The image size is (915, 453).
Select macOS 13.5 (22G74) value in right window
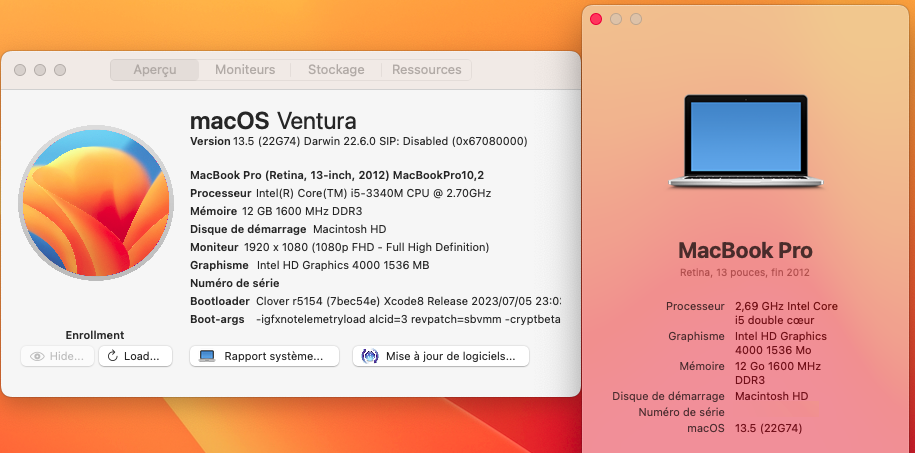(x=769, y=428)
